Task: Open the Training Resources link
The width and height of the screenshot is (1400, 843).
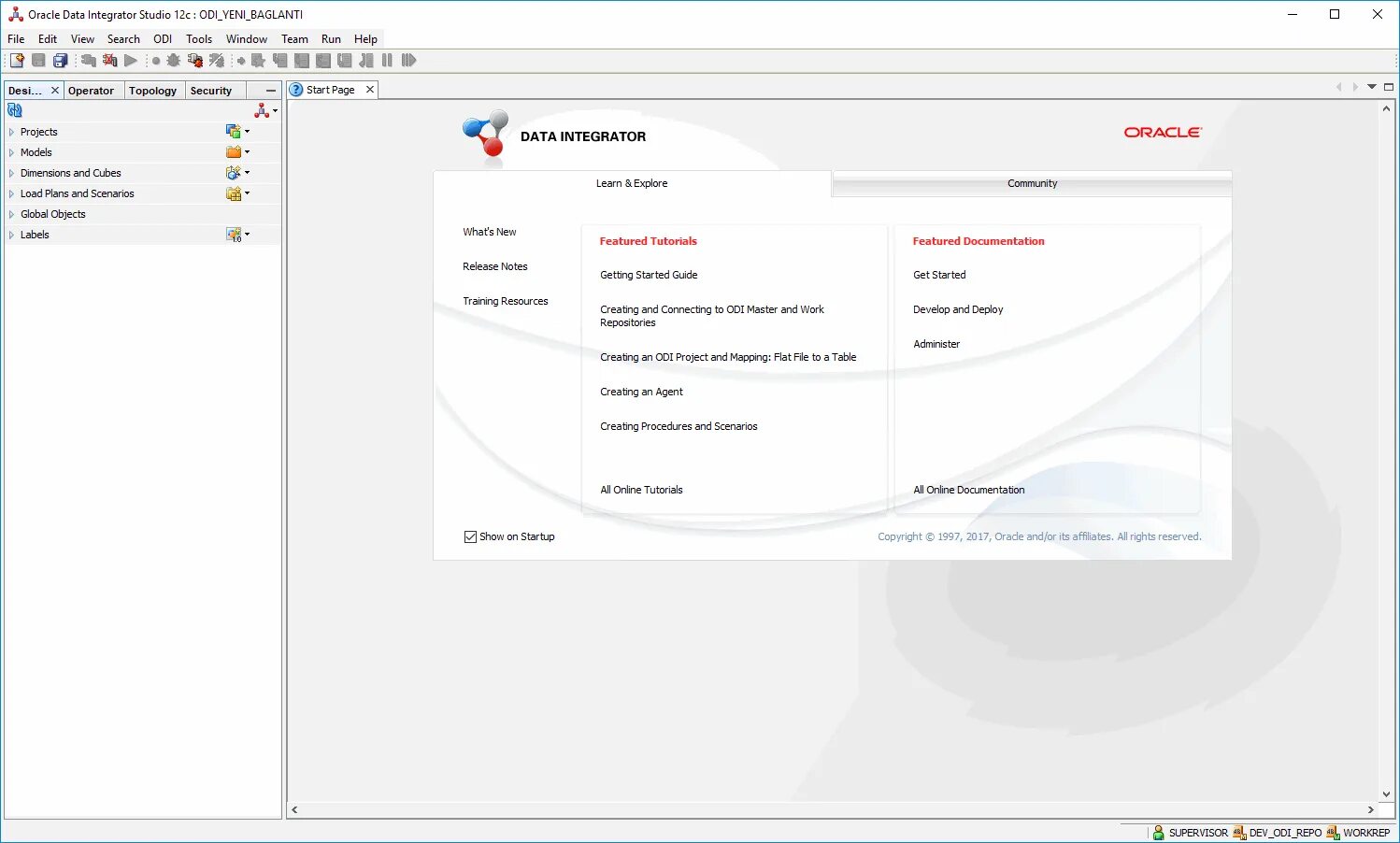Action: pyautogui.click(x=506, y=301)
